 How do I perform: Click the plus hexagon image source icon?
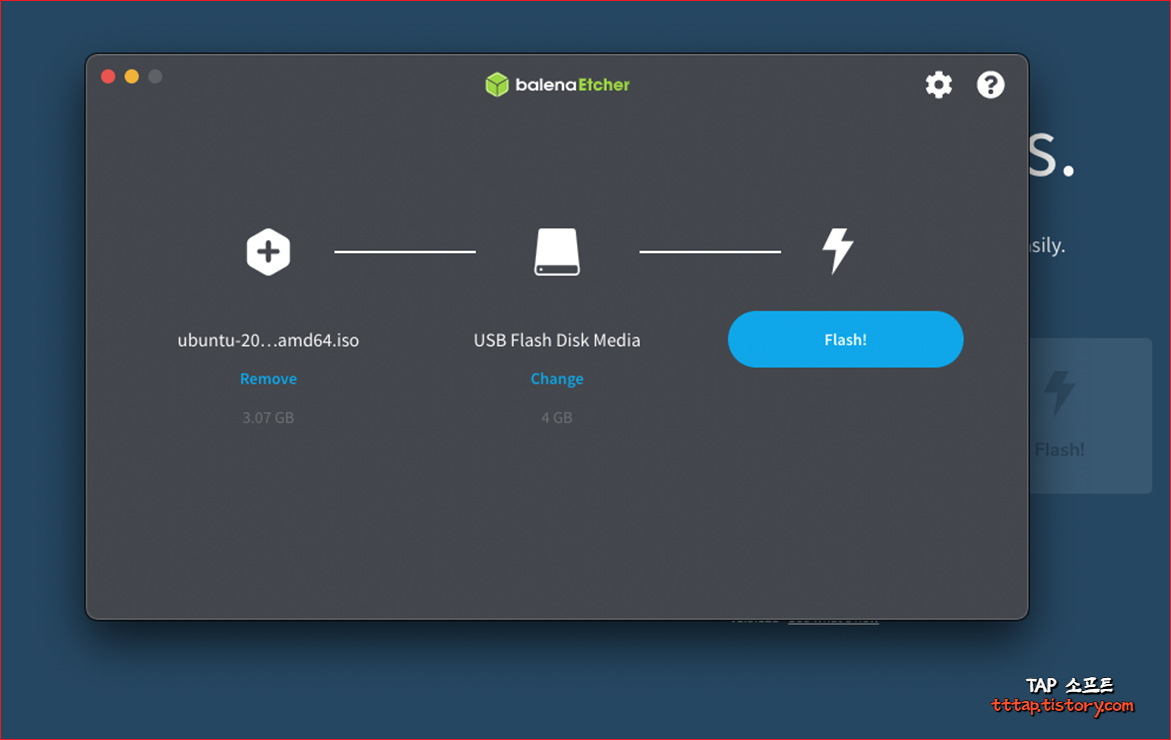(268, 252)
